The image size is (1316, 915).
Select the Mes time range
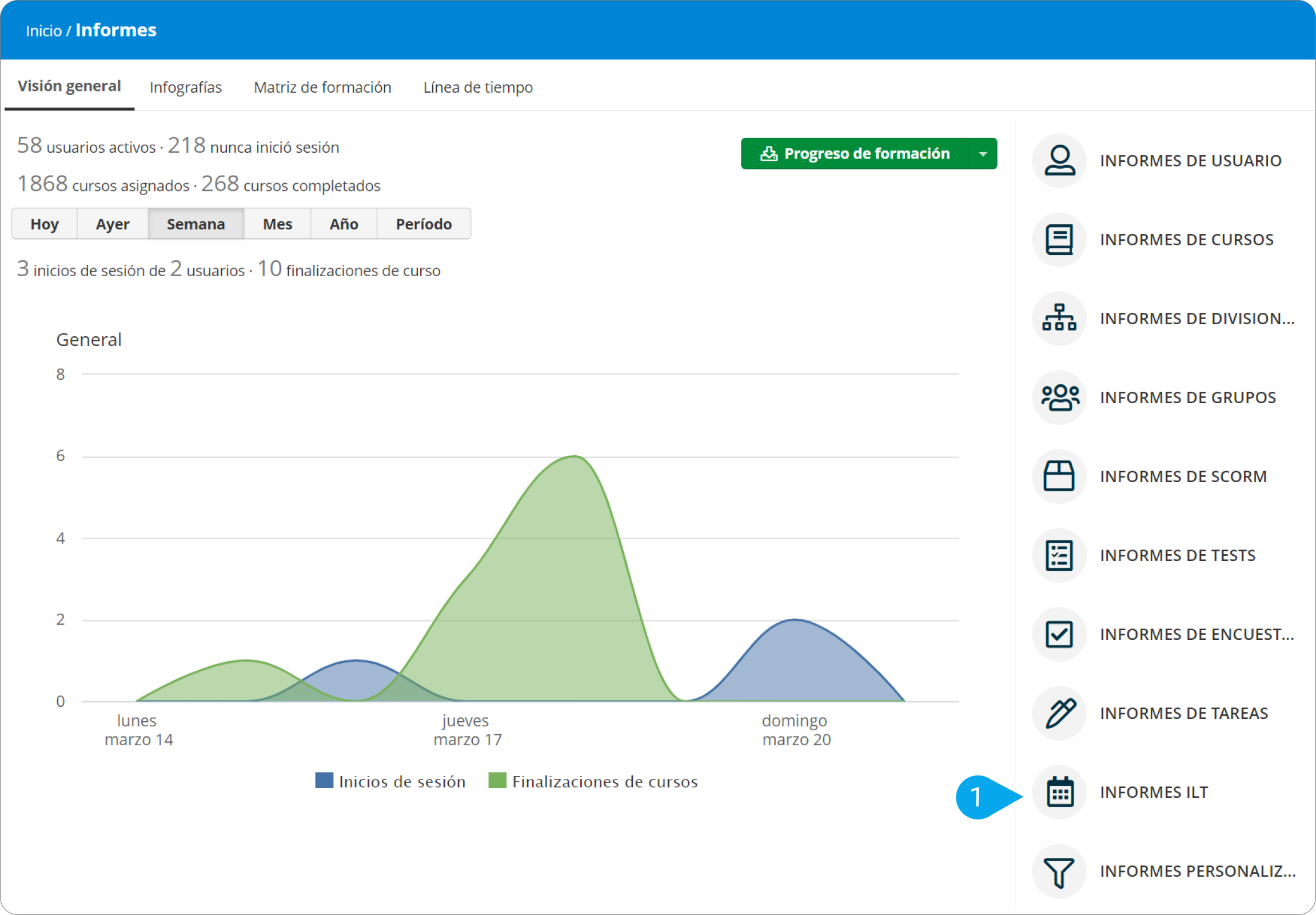277,224
